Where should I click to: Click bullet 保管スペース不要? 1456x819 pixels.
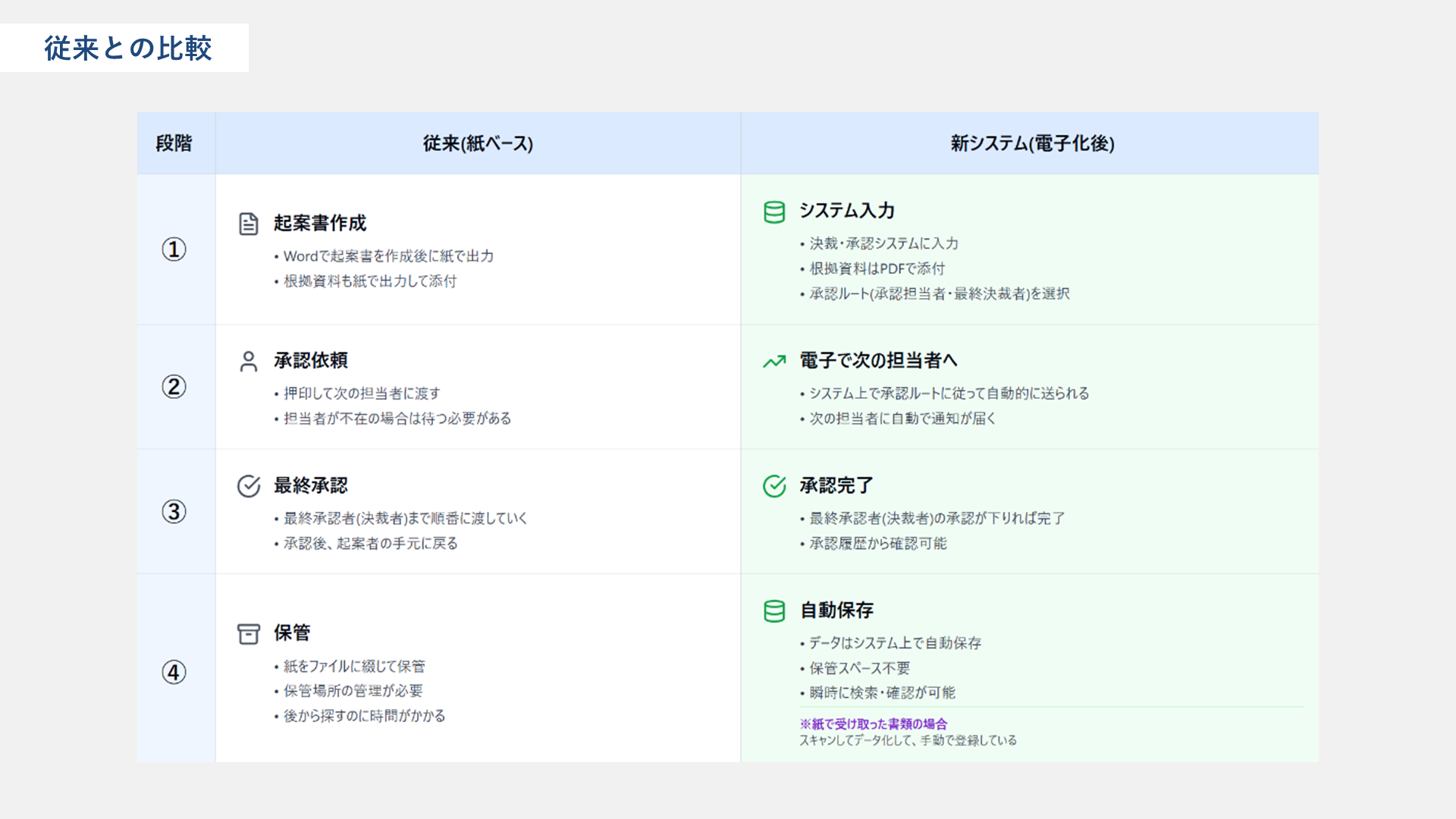point(855,668)
